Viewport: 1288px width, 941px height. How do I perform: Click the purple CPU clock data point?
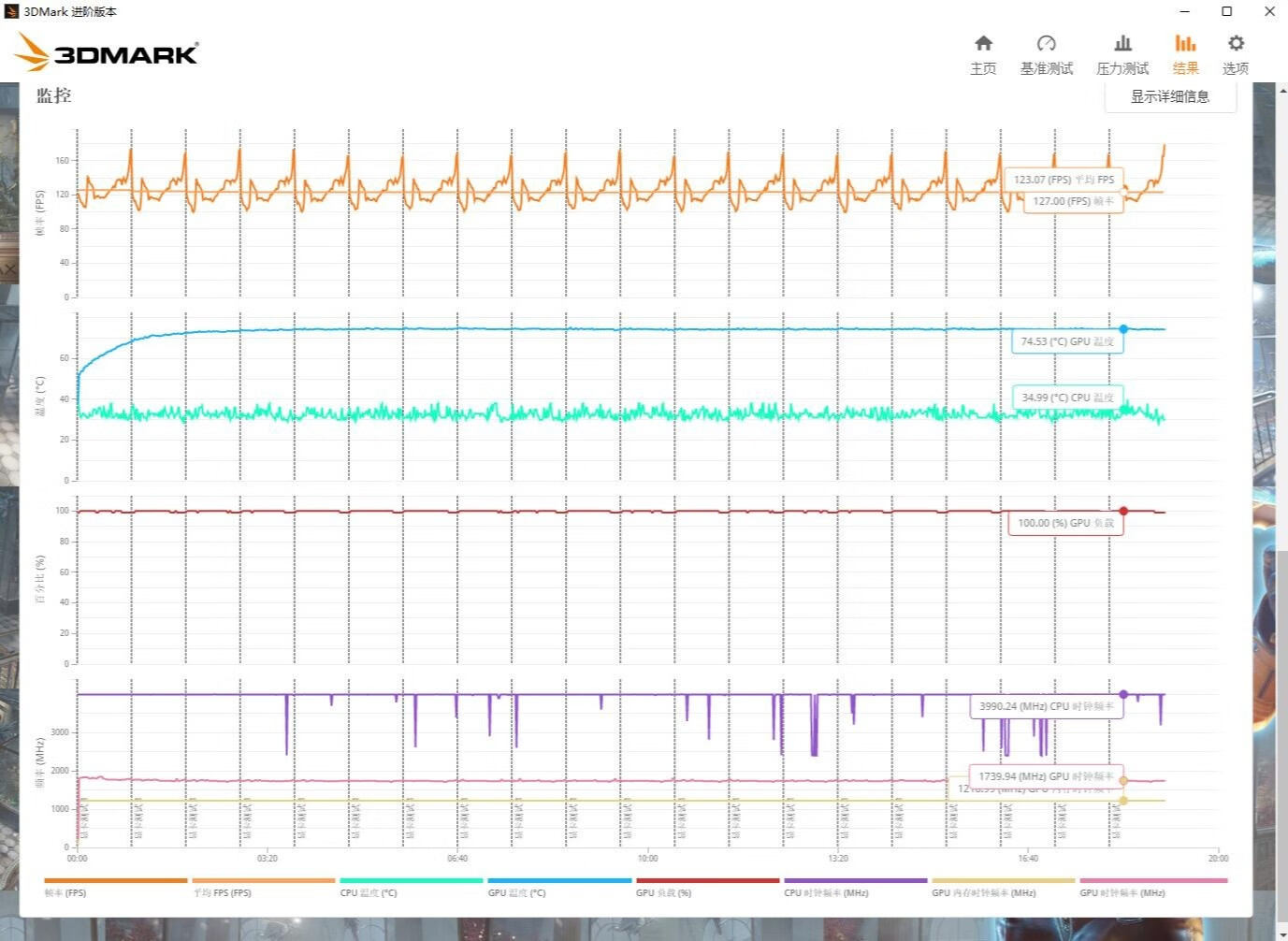pyautogui.click(x=1123, y=694)
